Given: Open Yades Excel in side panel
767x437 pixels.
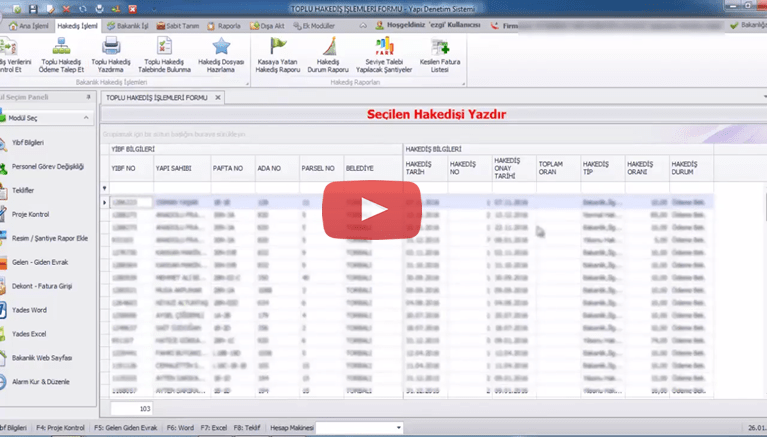Looking at the screenshot, I should click(30, 333).
